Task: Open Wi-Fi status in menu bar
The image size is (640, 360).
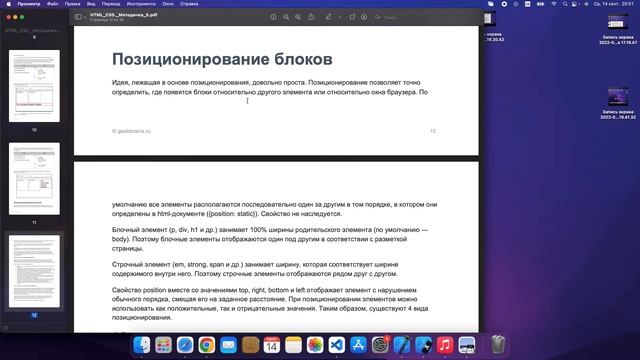Action: (554, 4)
